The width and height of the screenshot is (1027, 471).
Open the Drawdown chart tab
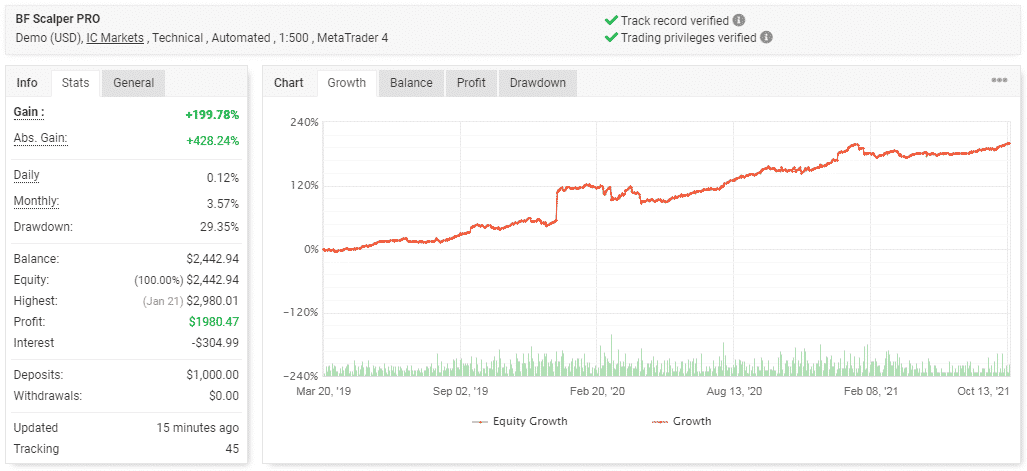538,83
